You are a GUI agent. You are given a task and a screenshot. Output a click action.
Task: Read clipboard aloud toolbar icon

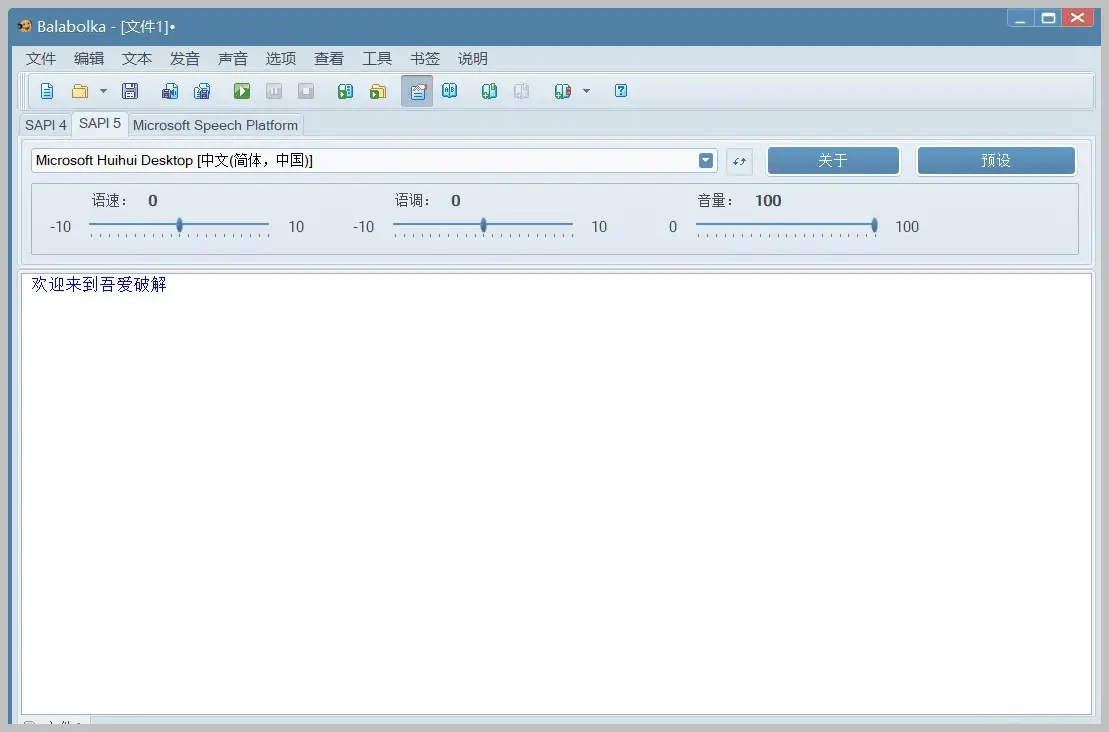pos(345,91)
